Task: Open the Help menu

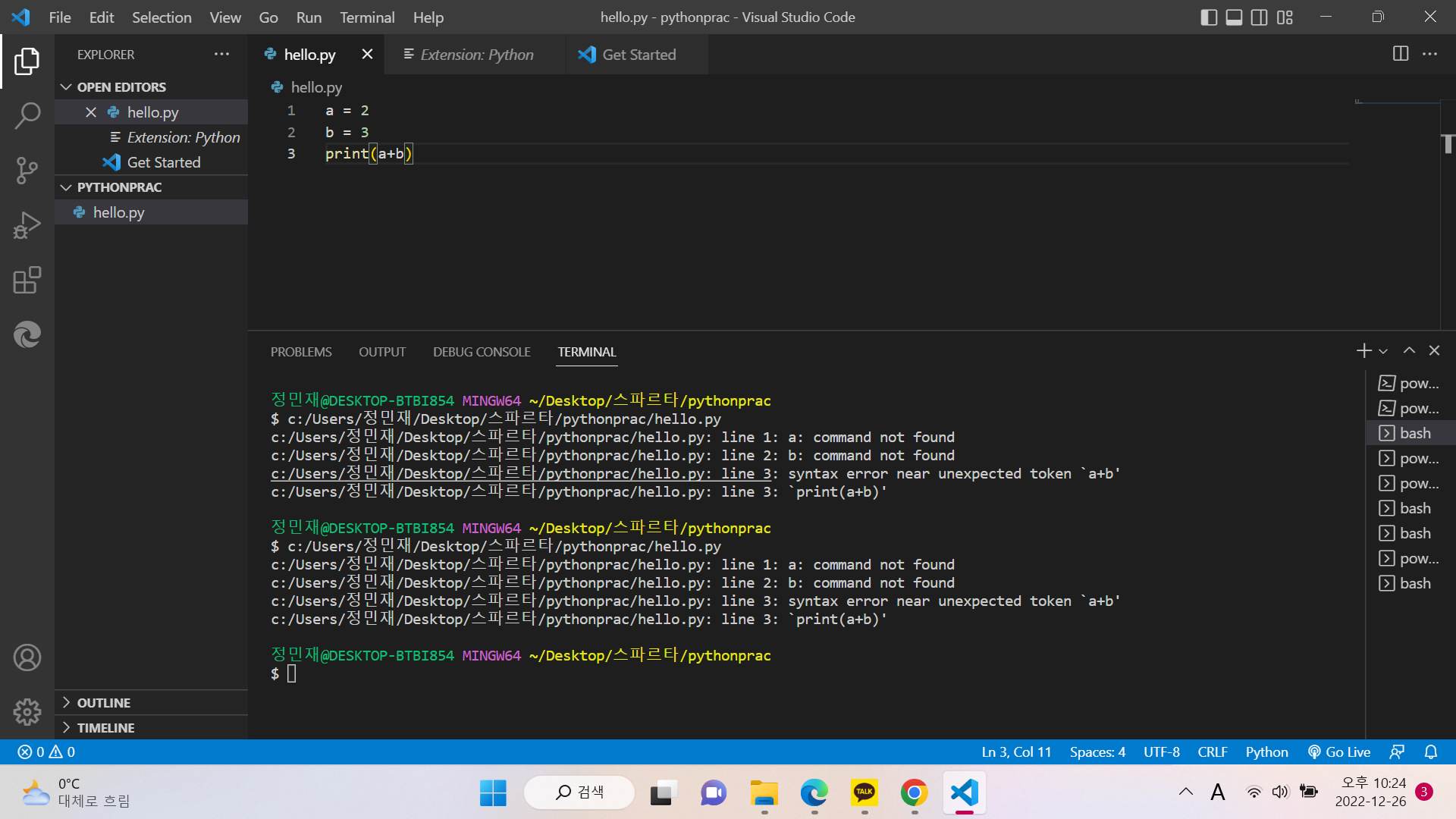Action: (428, 17)
